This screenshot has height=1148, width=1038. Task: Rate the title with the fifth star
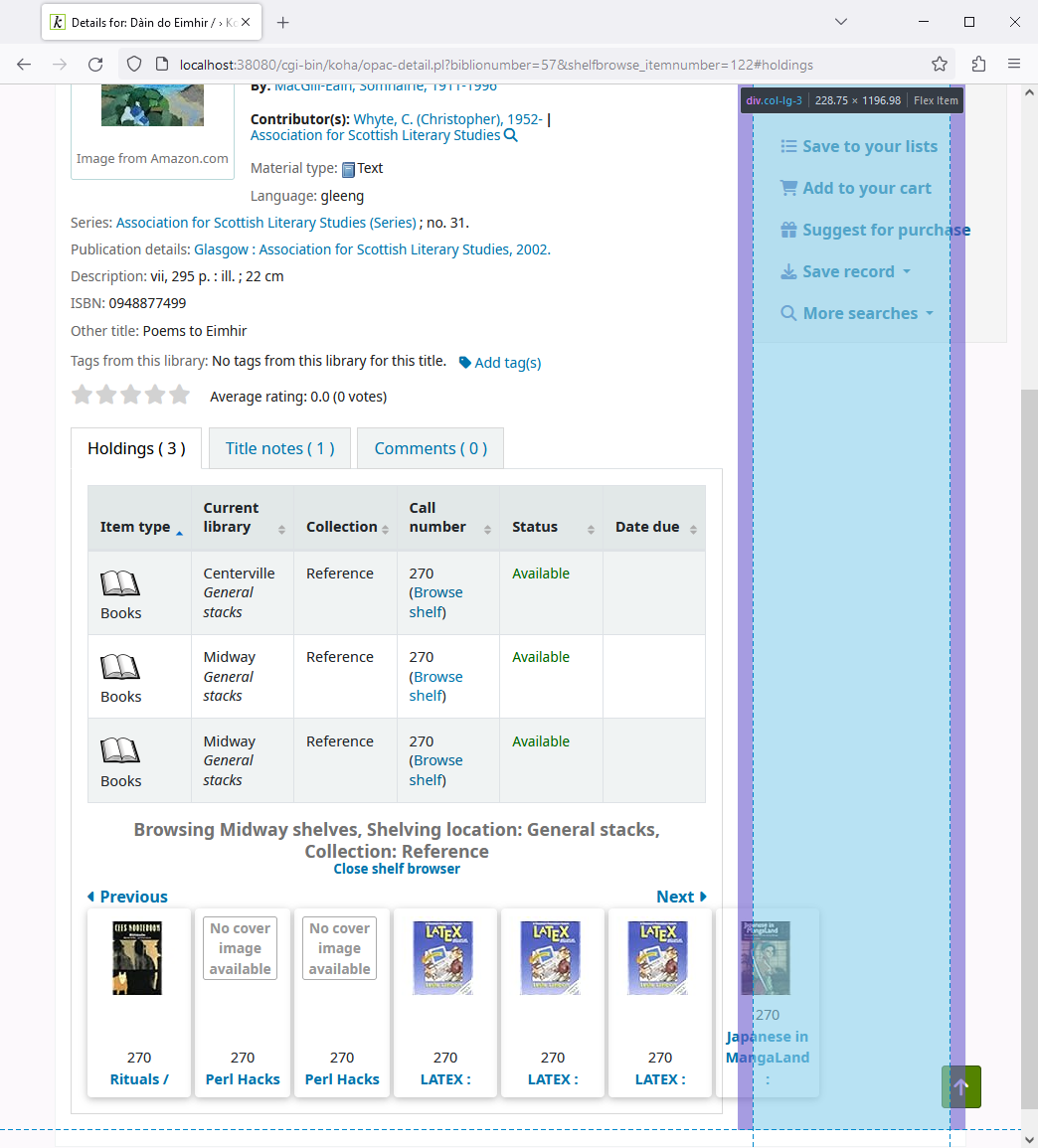point(179,396)
